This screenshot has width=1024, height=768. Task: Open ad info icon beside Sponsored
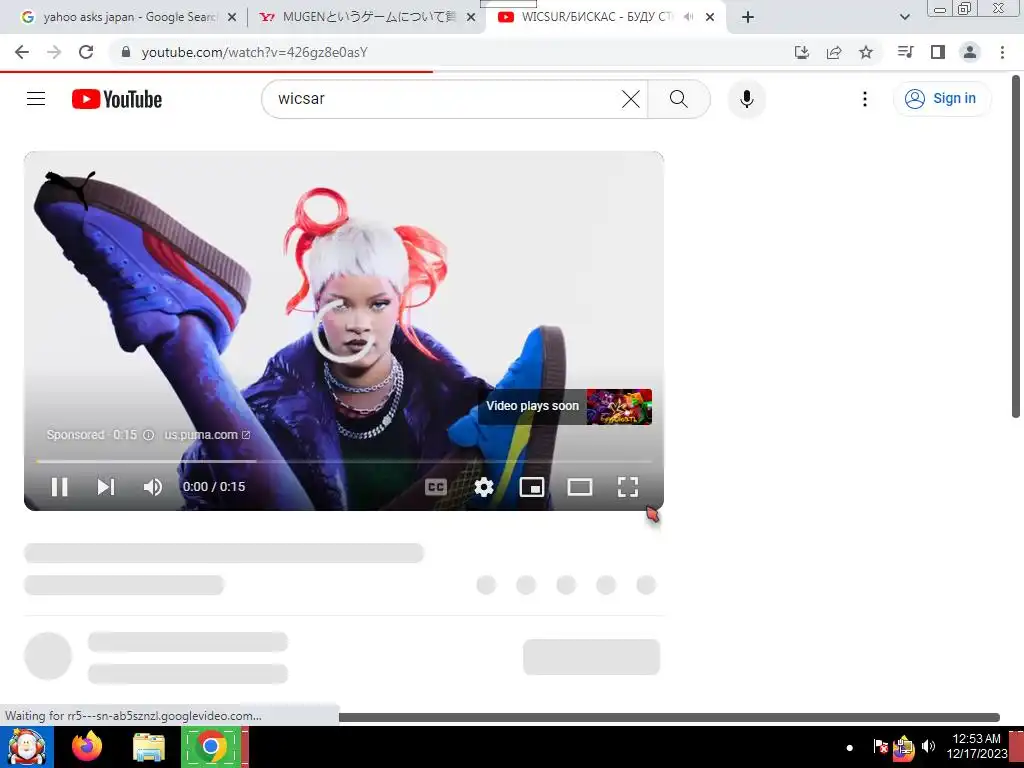[x=148, y=435]
